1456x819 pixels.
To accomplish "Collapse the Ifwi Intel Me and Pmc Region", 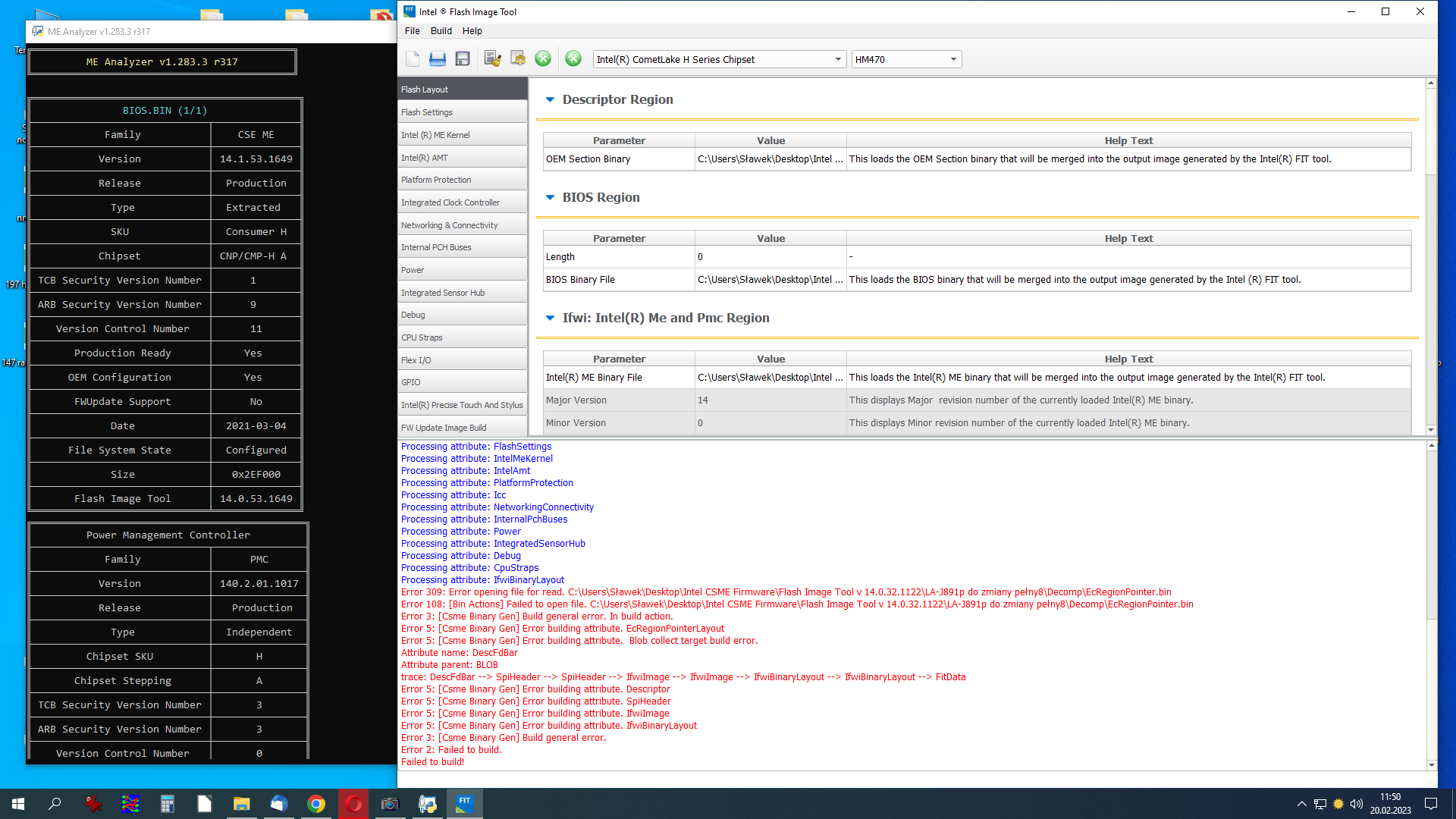I will coord(551,318).
